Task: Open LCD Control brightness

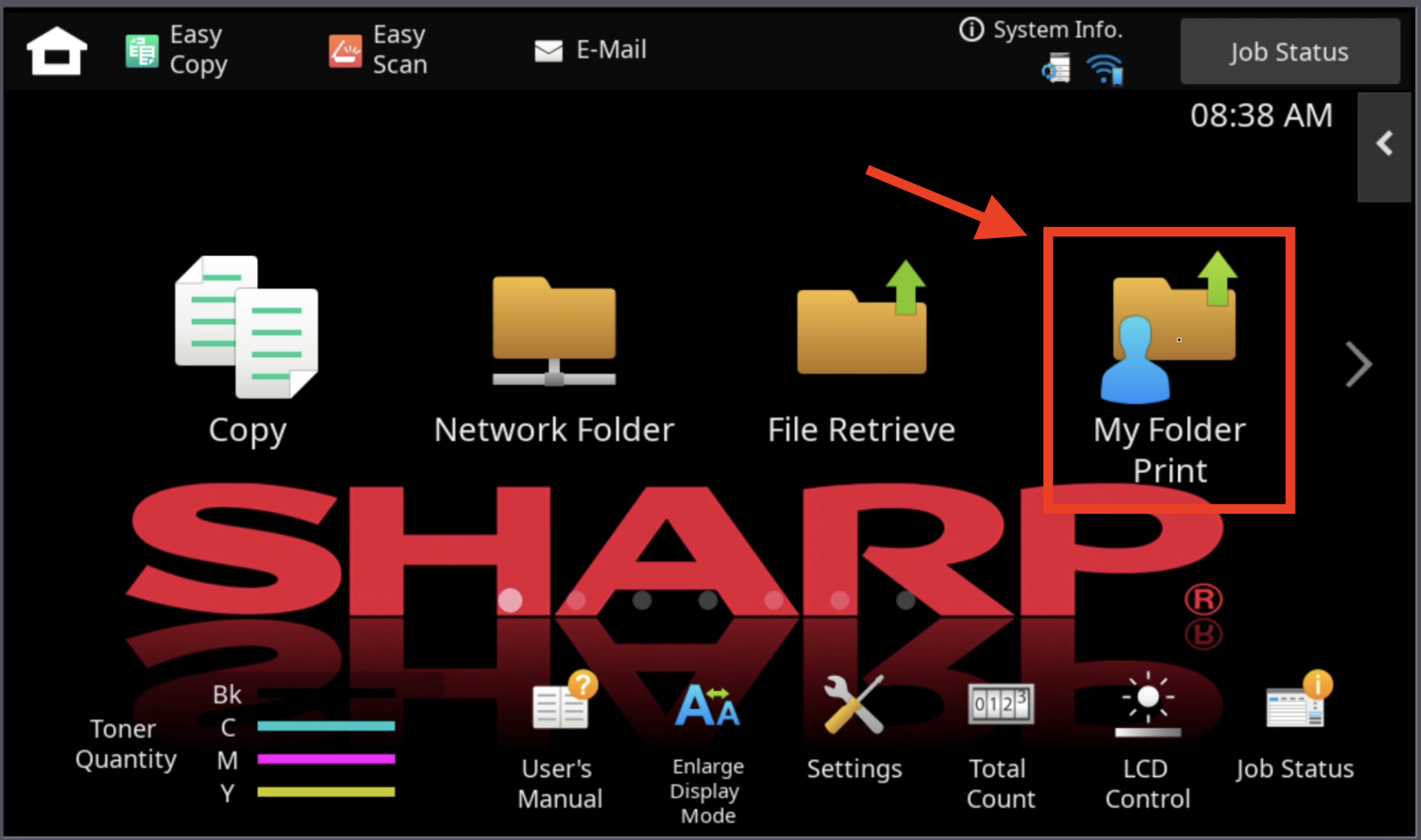Action: [x=1148, y=741]
